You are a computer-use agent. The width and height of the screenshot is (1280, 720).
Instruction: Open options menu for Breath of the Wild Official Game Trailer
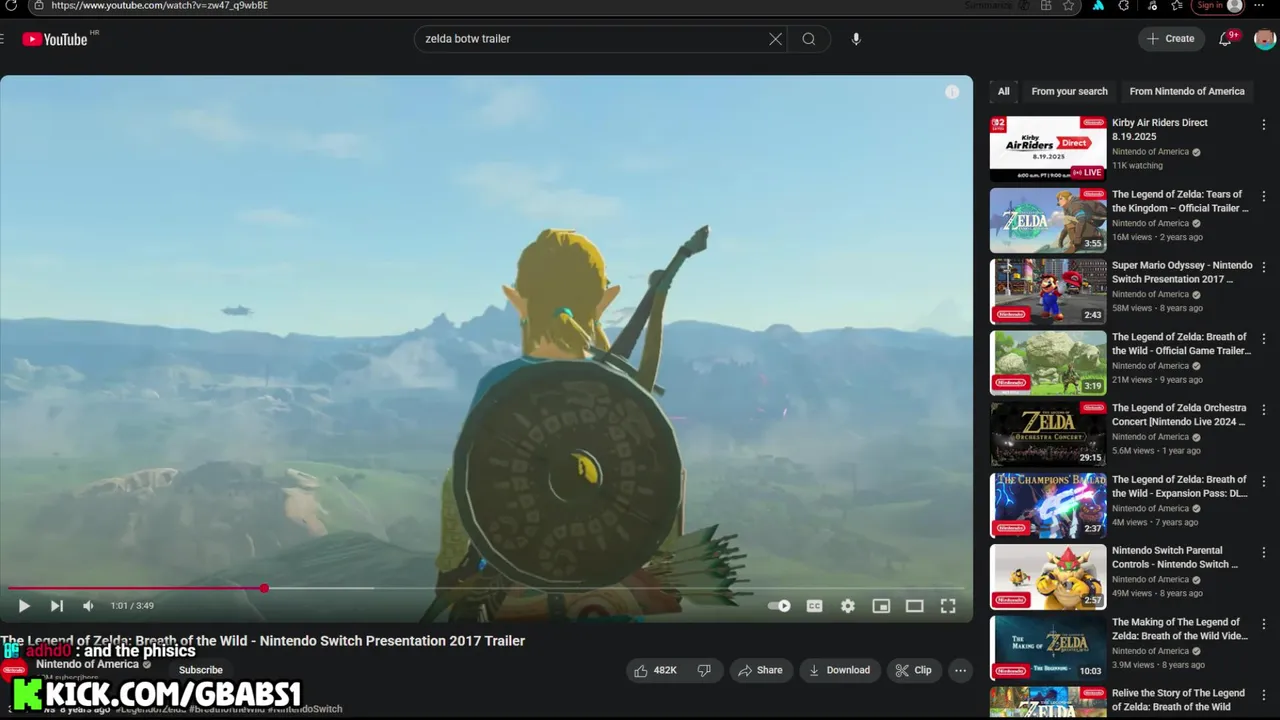point(1264,338)
